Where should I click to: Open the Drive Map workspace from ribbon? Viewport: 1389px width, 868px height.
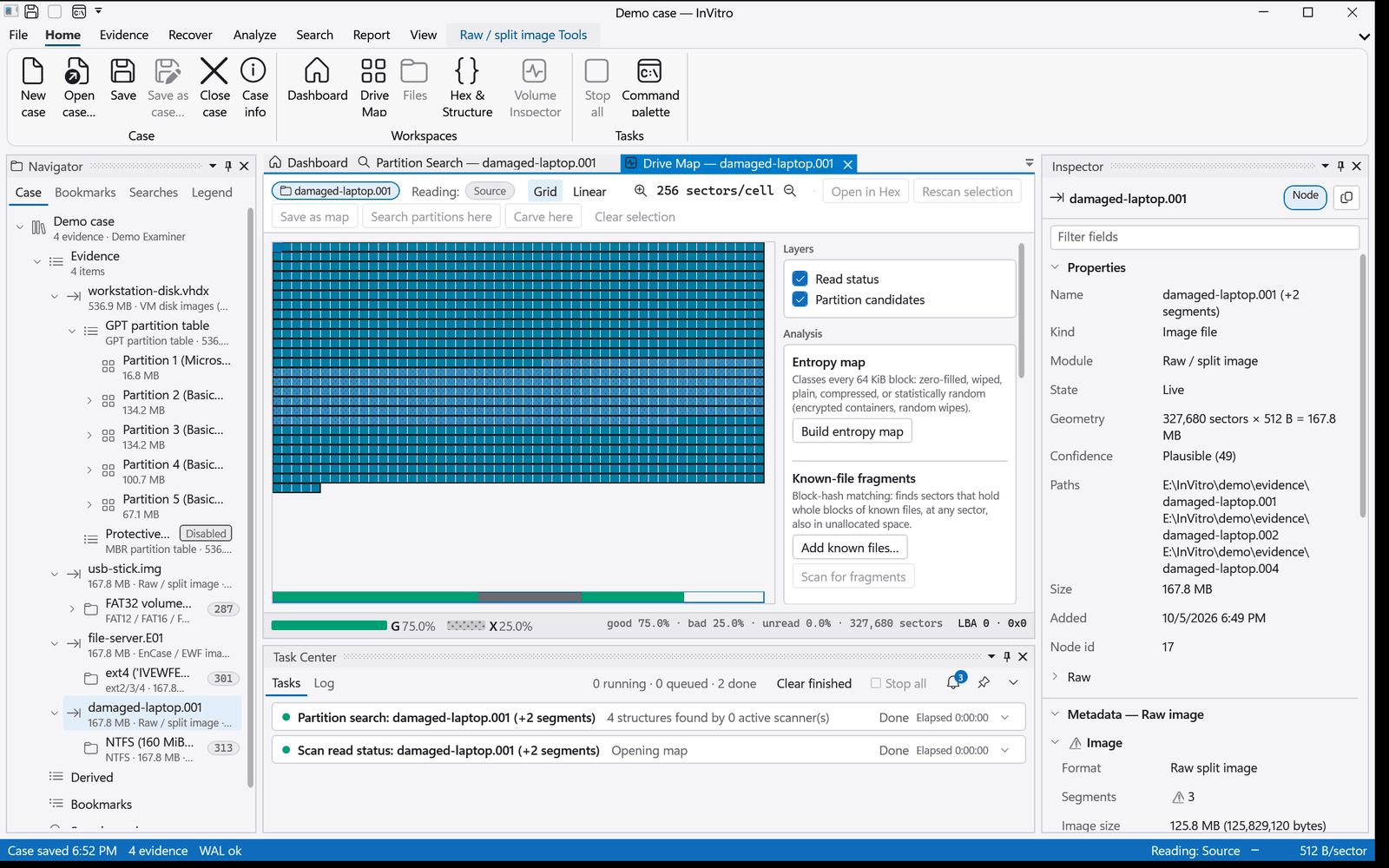tap(374, 87)
